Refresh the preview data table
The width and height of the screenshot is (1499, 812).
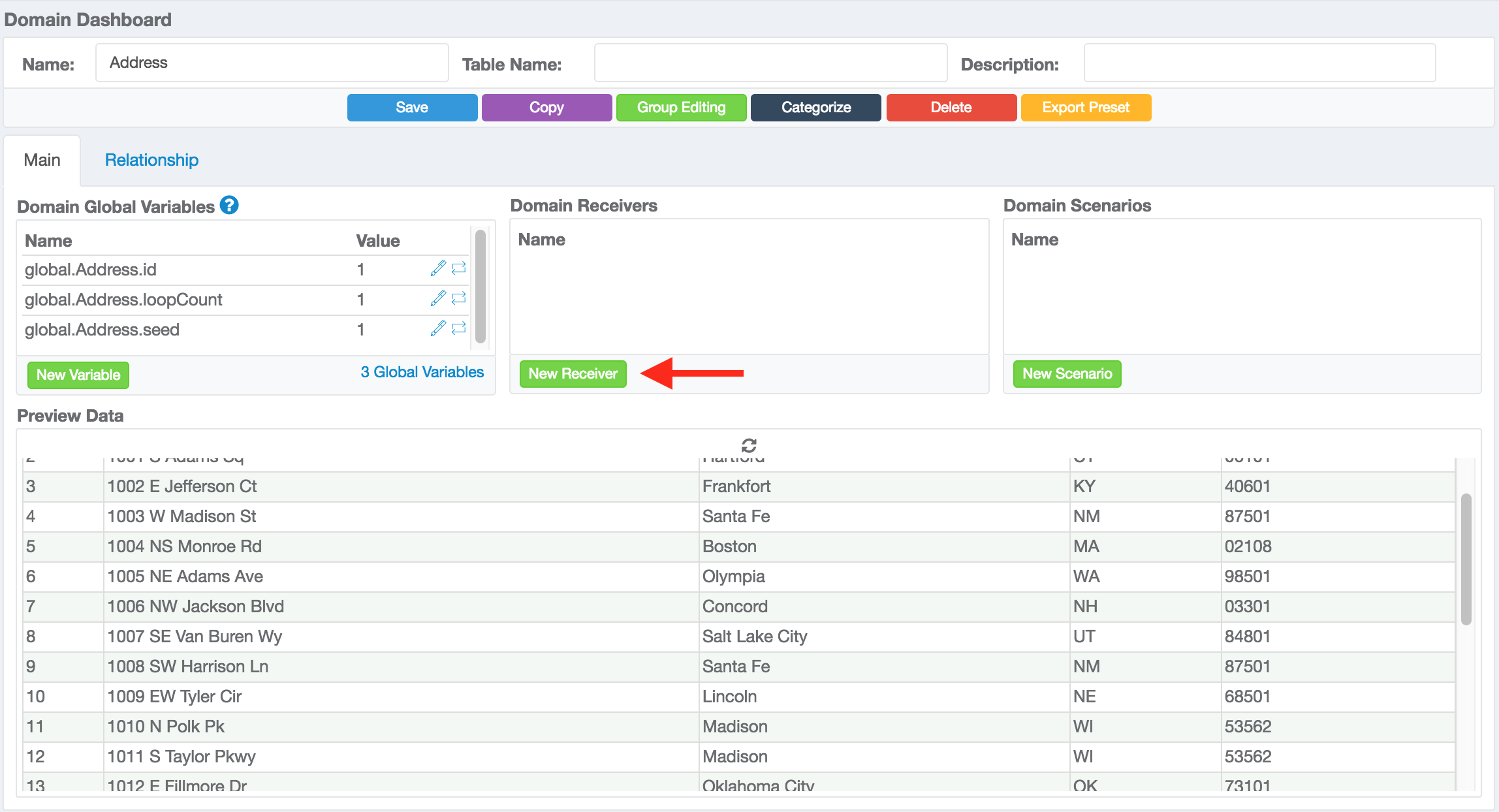749,445
